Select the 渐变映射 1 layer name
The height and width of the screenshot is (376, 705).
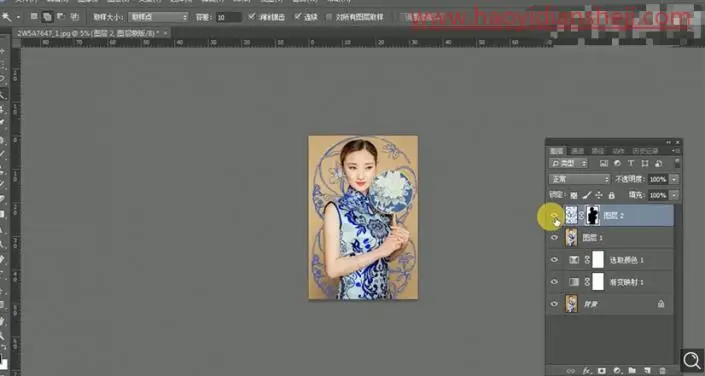pos(626,282)
